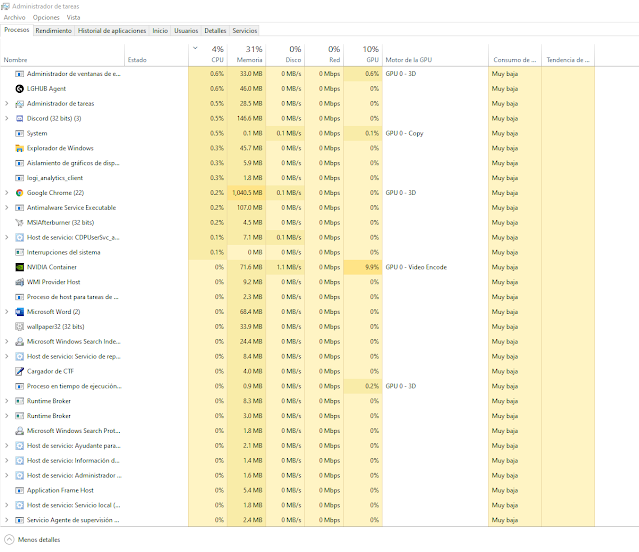Collapse view with Menos detalles chevron
The image size is (639, 552).
pyautogui.click(x=9, y=539)
